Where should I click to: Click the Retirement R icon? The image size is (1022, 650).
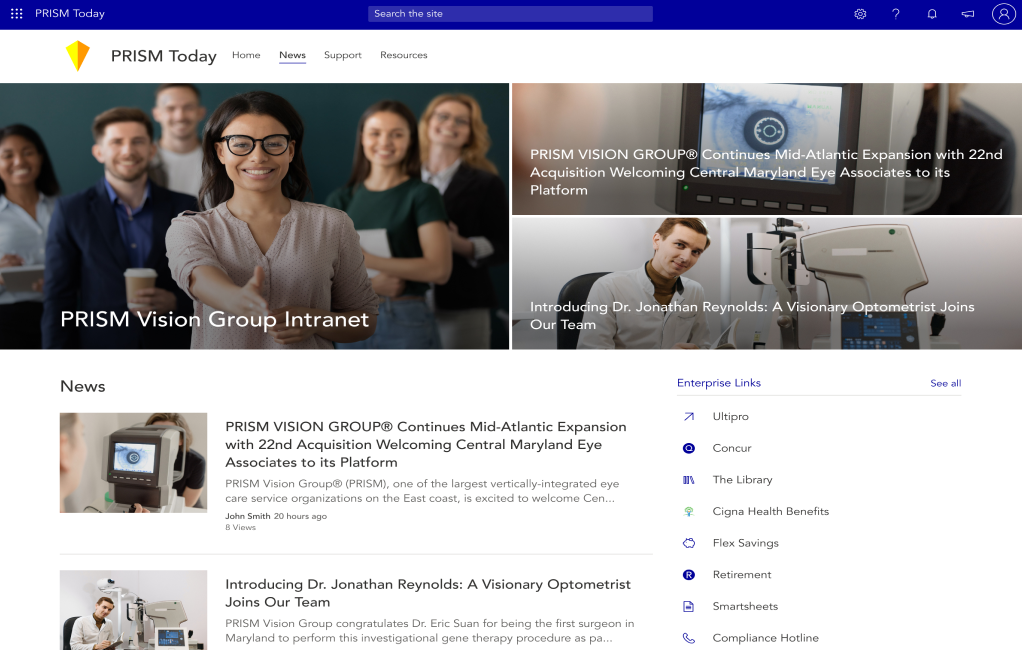pos(689,575)
